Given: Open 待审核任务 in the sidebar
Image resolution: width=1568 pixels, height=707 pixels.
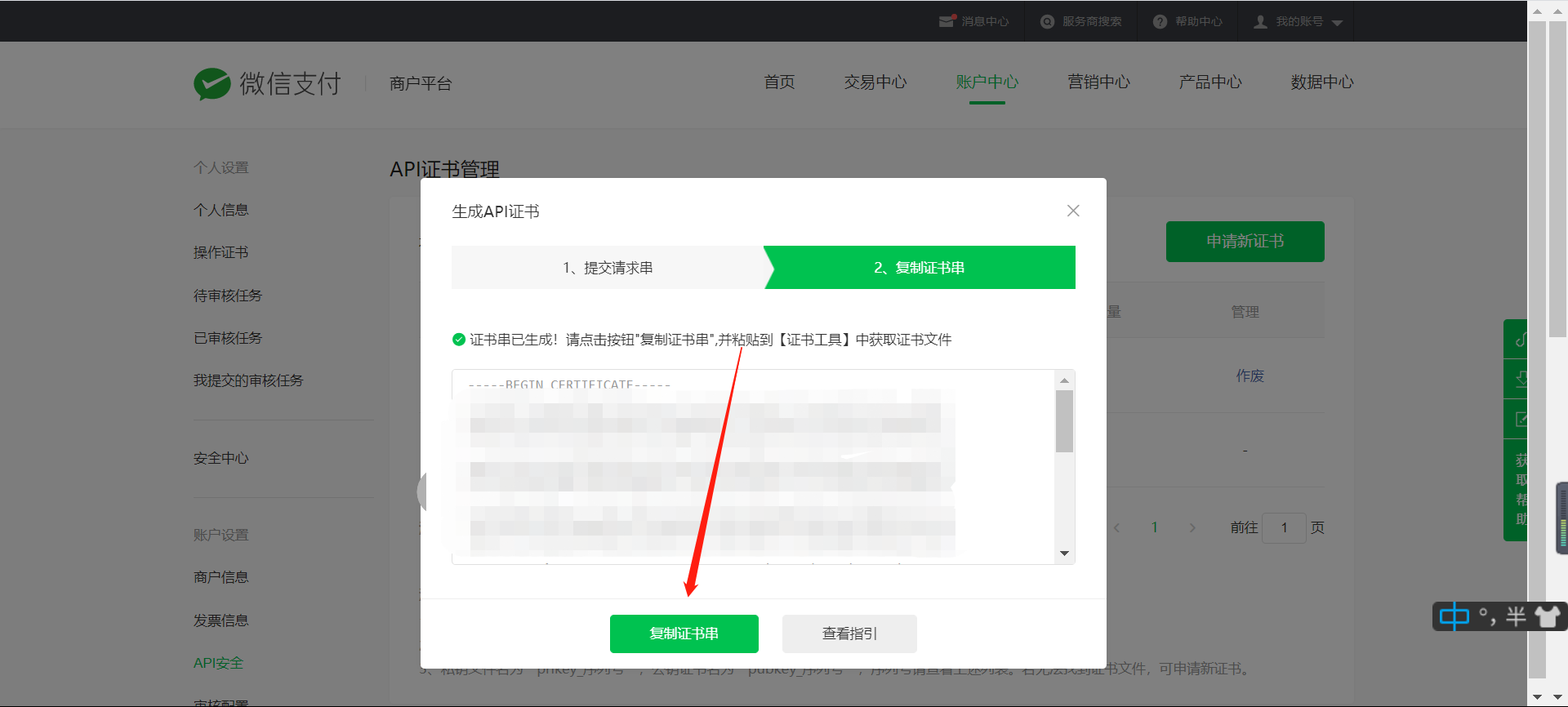Looking at the screenshot, I should (x=228, y=296).
